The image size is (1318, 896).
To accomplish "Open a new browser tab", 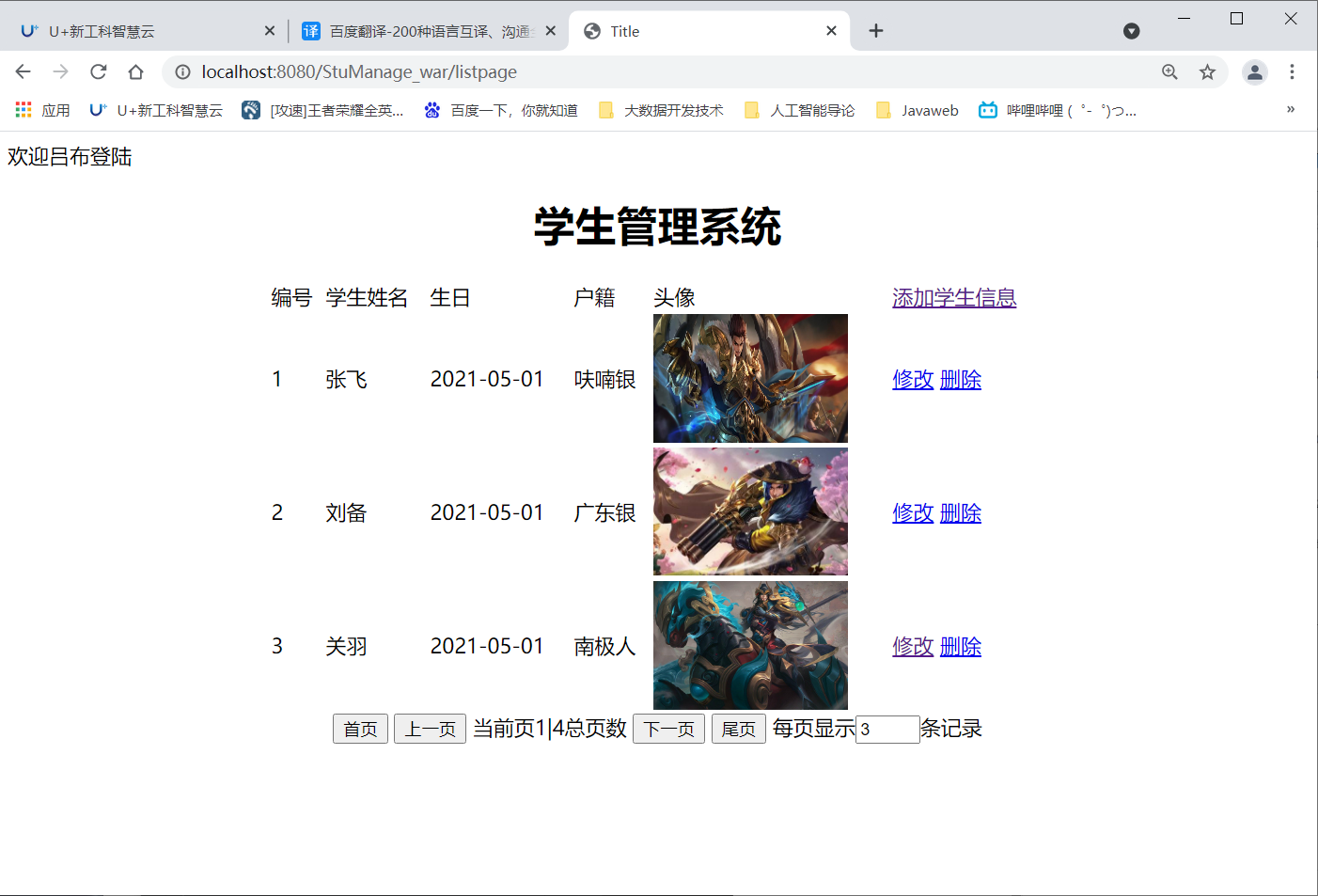I will 876,31.
